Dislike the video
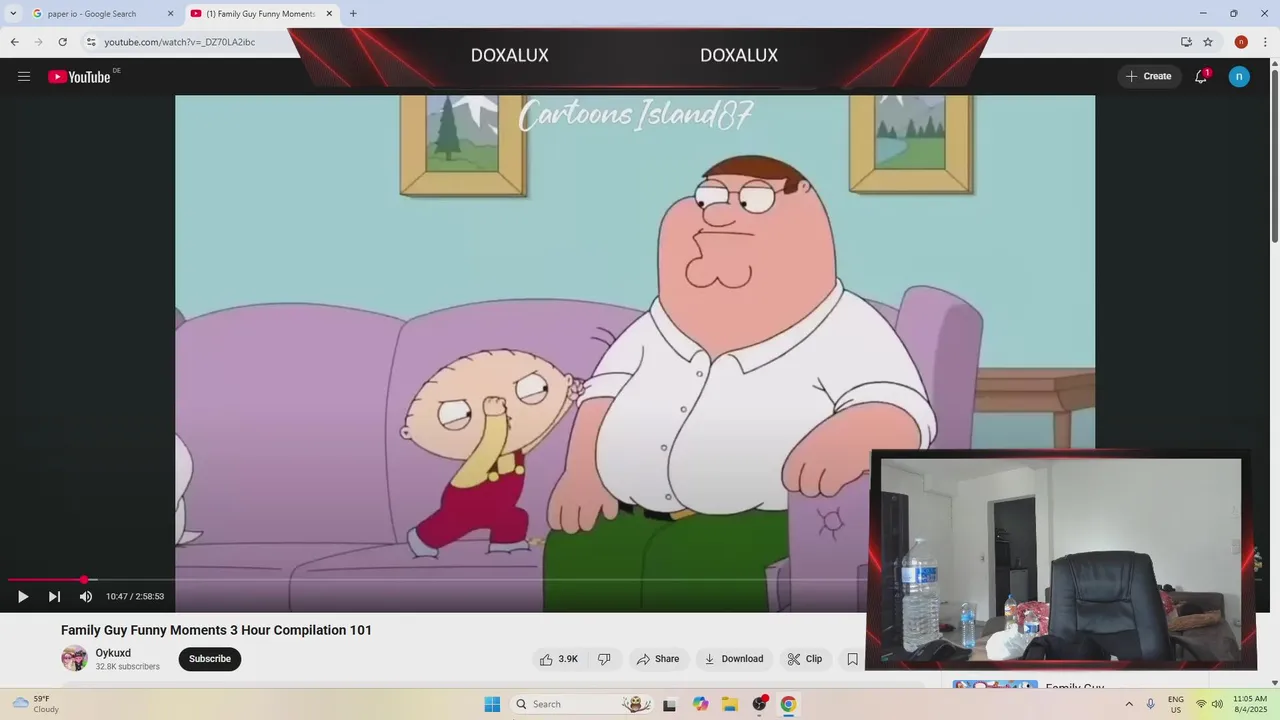Screen dimensions: 1280x720 click(604, 659)
